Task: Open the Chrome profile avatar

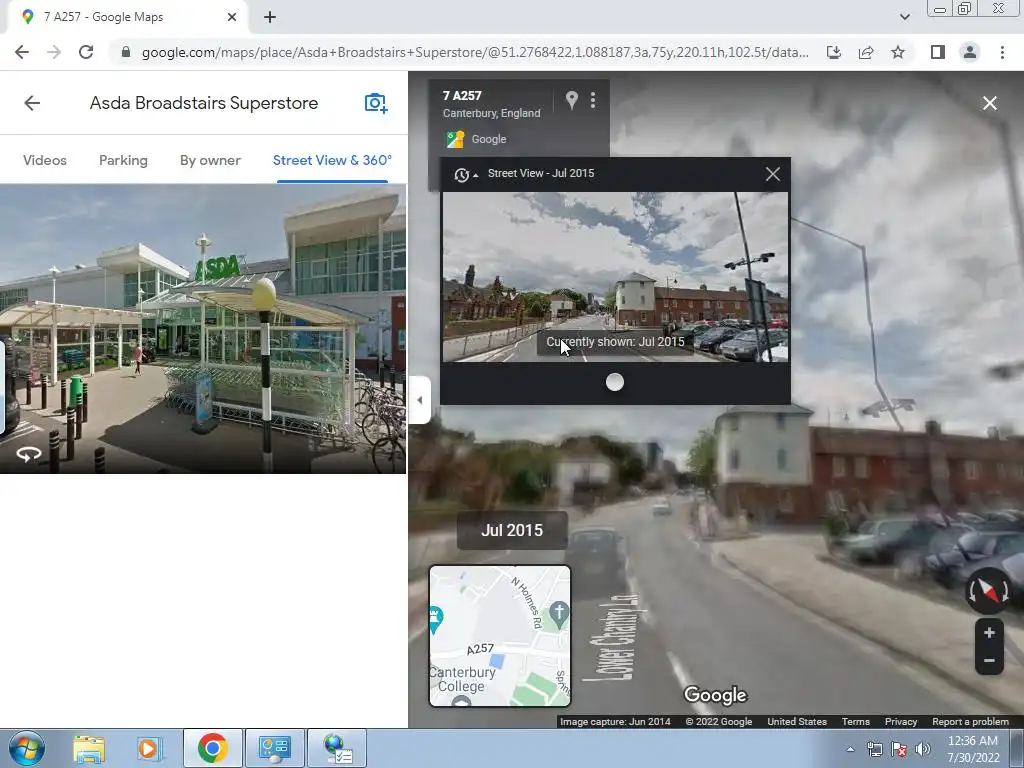Action: [970, 52]
